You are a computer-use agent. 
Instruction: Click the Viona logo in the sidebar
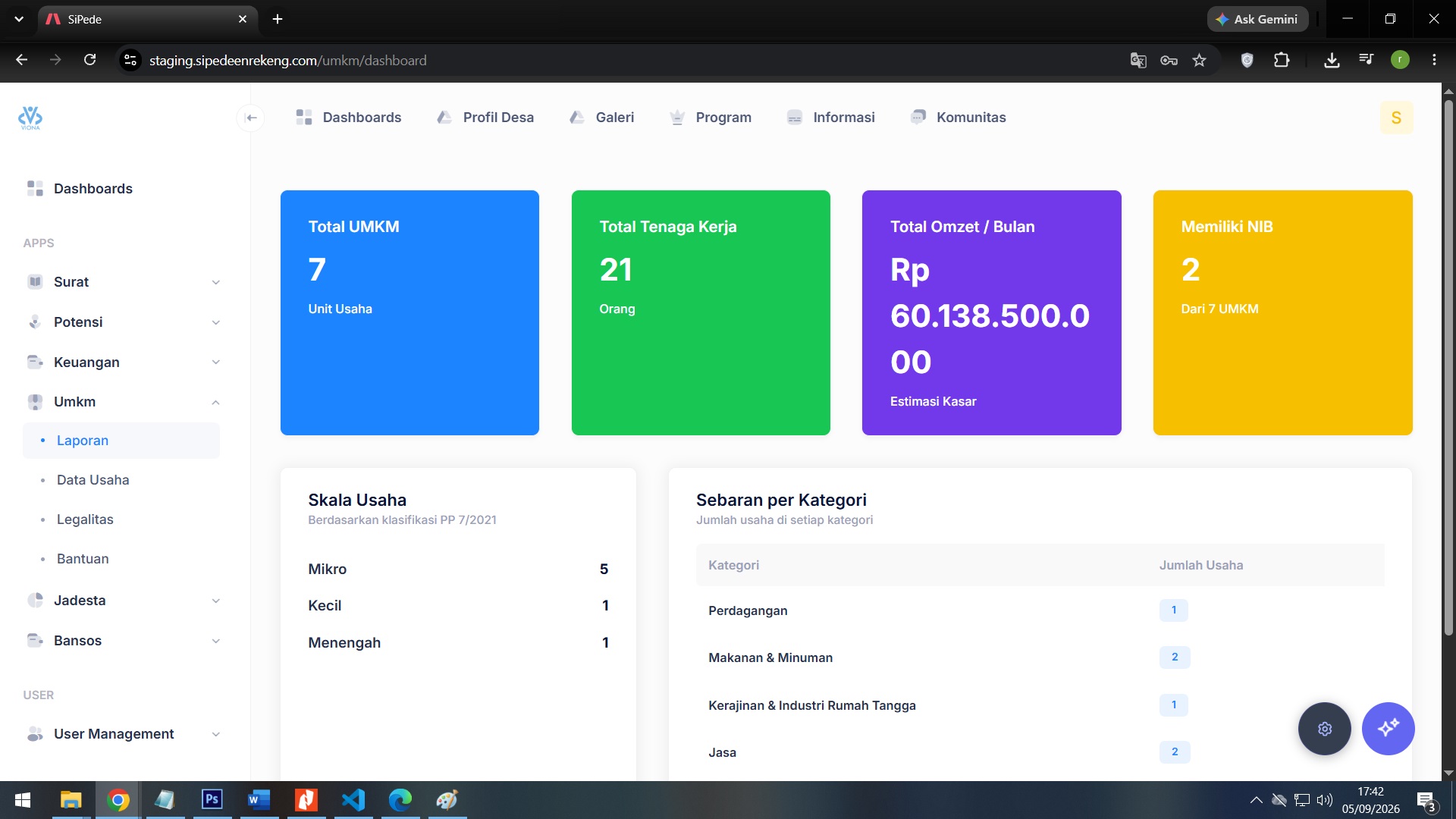click(x=30, y=118)
